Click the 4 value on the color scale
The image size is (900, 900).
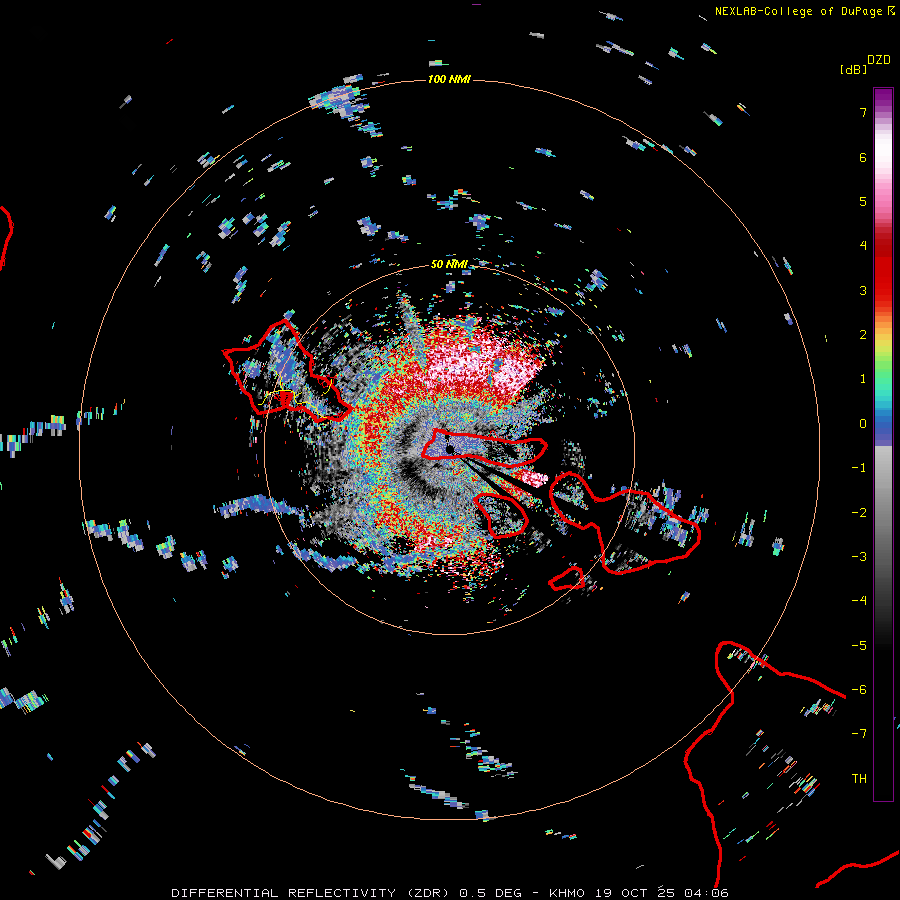(x=863, y=246)
